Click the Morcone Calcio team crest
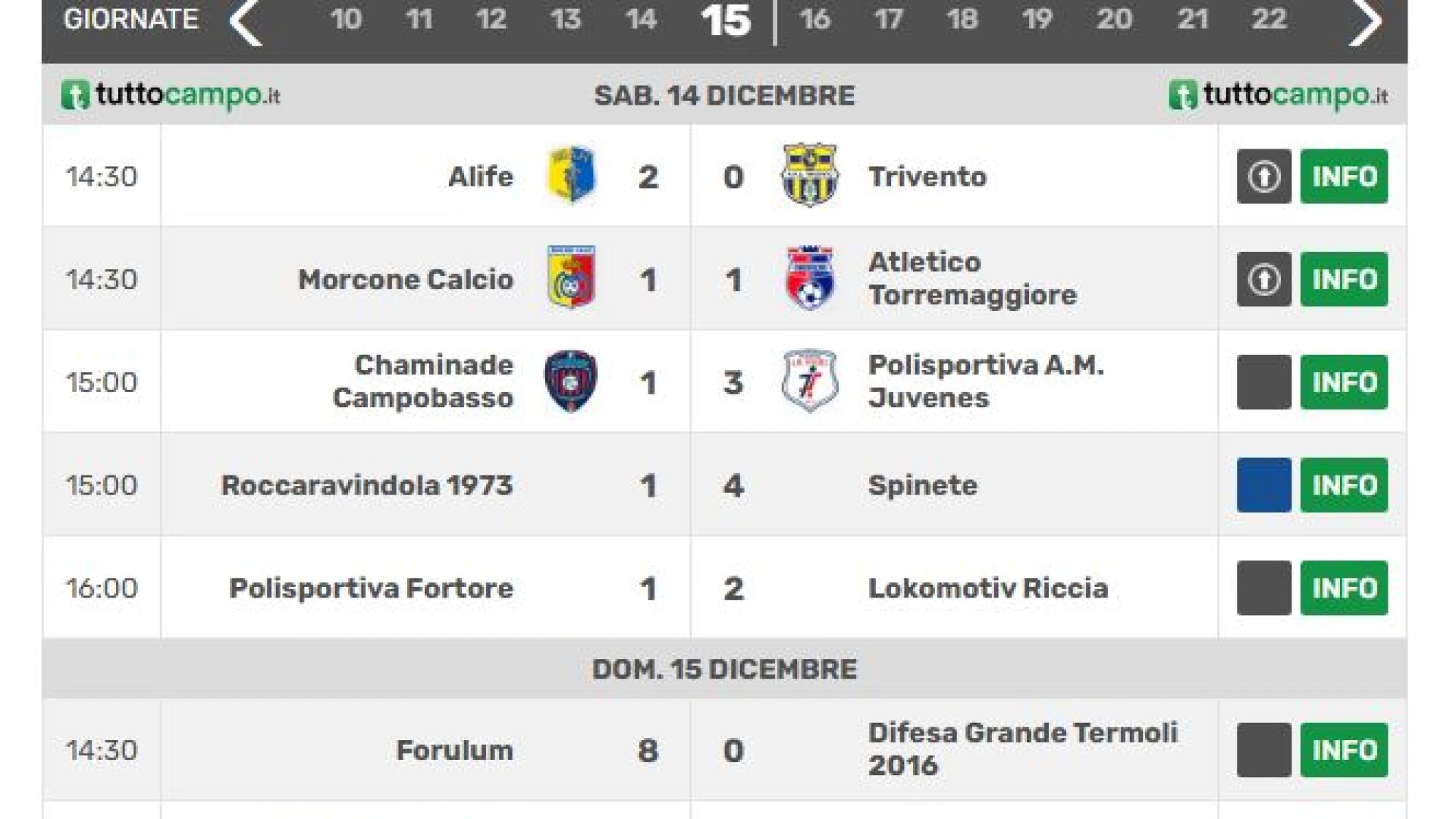The height and width of the screenshot is (819, 1456). [571, 278]
